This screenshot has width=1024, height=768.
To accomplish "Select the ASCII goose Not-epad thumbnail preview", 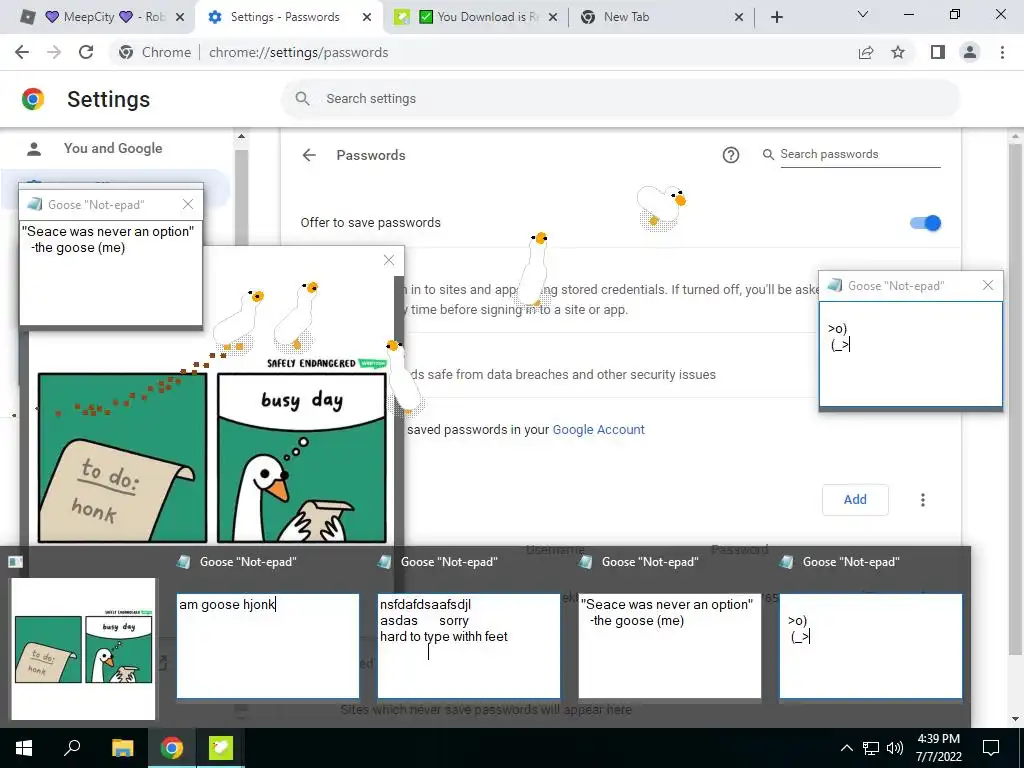I will pos(871,645).
